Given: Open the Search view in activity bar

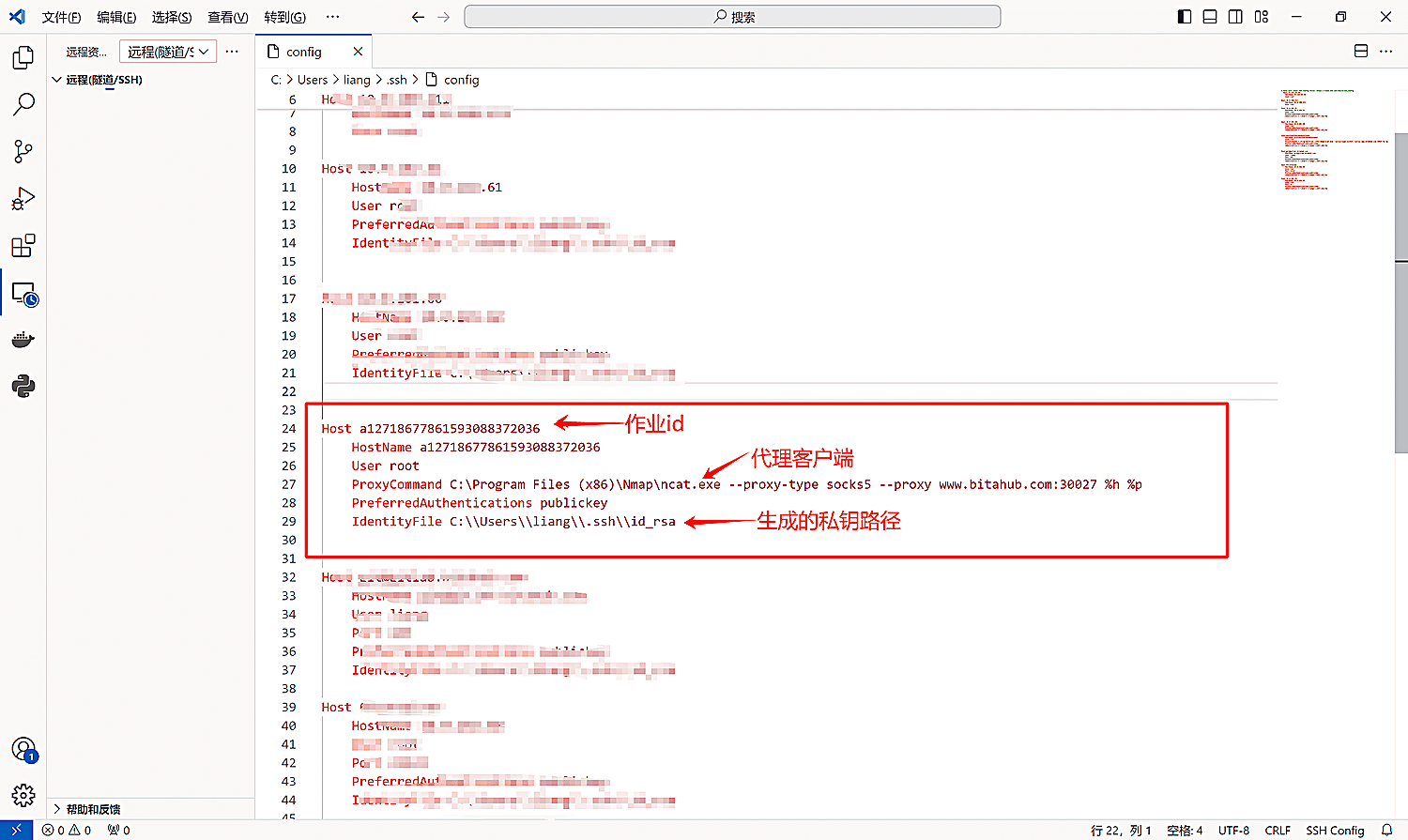Looking at the screenshot, I should tap(23, 104).
